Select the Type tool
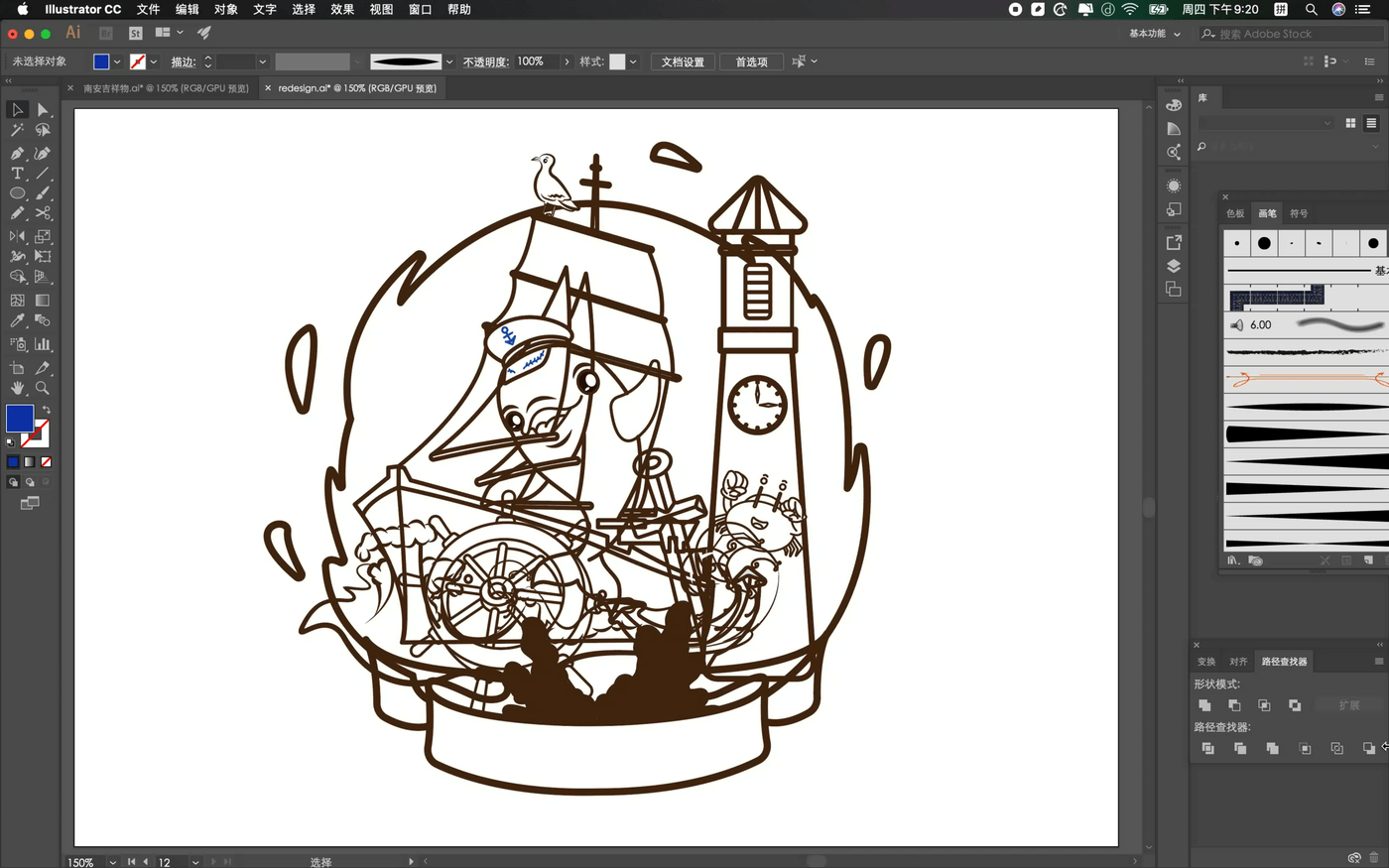Image resolution: width=1389 pixels, height=868 pixels. point(17,173)
